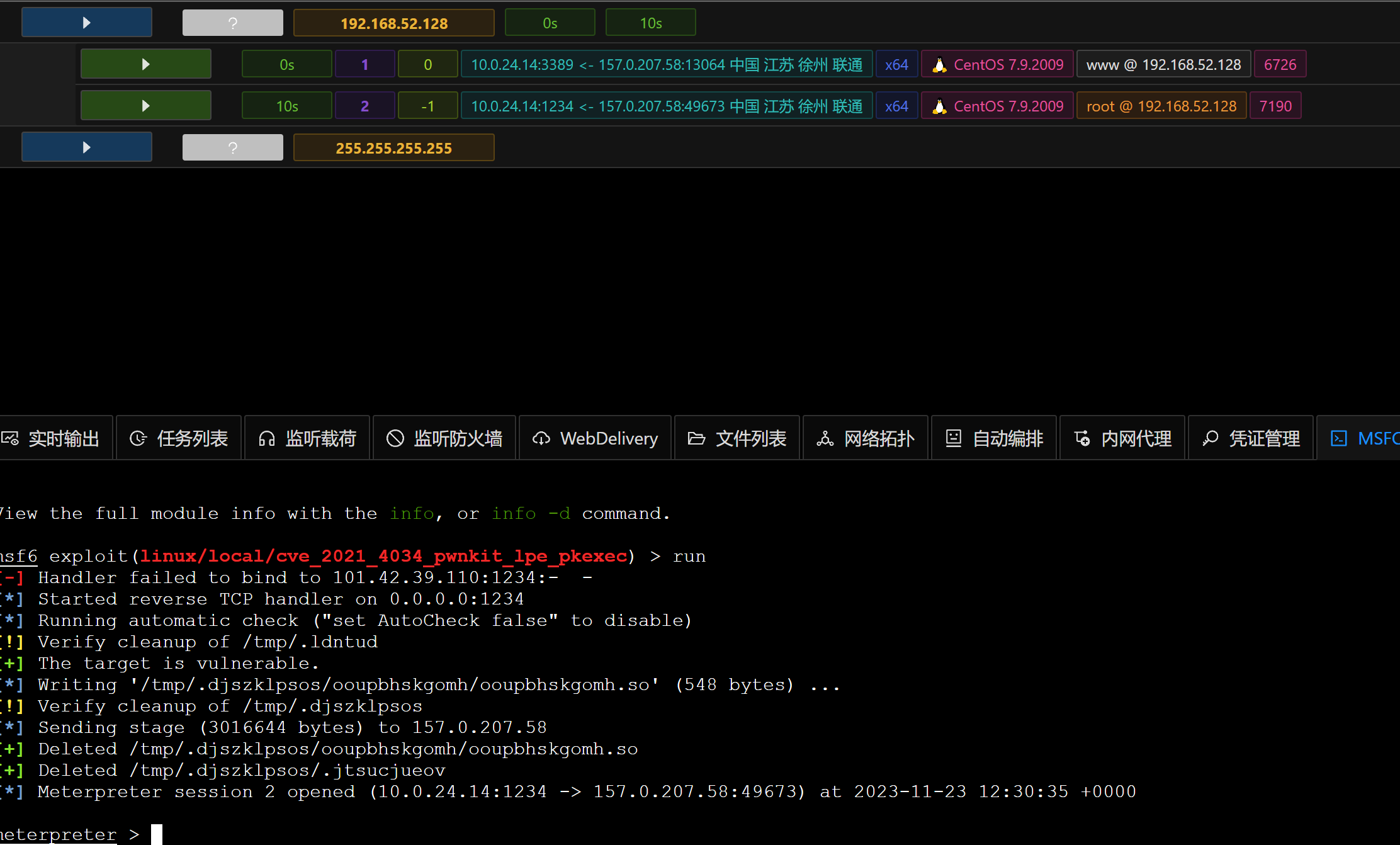
Task: Switch to the 文件列表 tab
Action: tap(737, 438)
